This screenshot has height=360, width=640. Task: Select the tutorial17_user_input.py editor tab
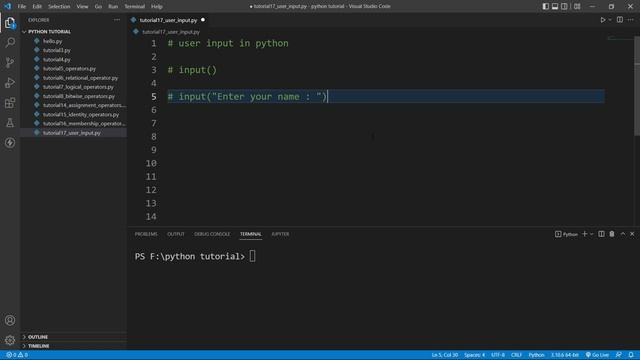(169, 20)
